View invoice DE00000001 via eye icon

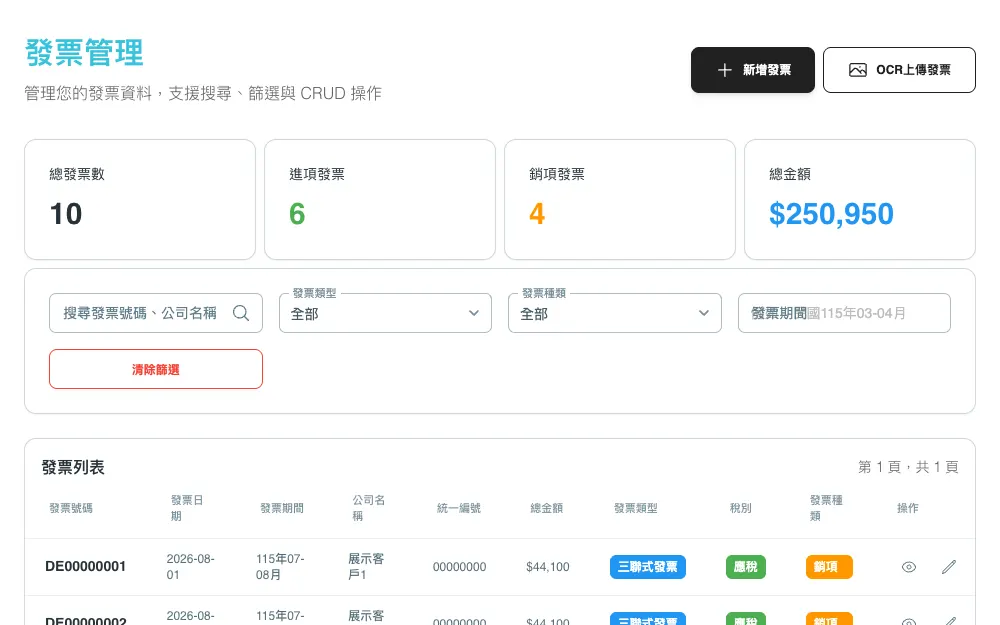click(909, 567)
